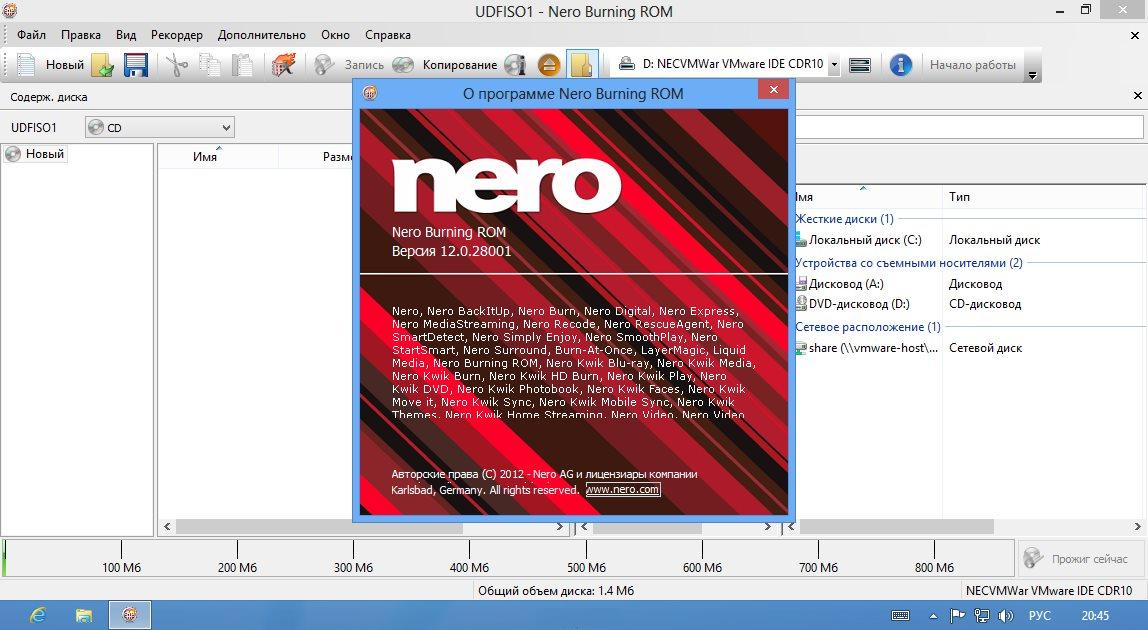
Task: Click the disc copy icon beside Копирование
Action: point(403,64)
